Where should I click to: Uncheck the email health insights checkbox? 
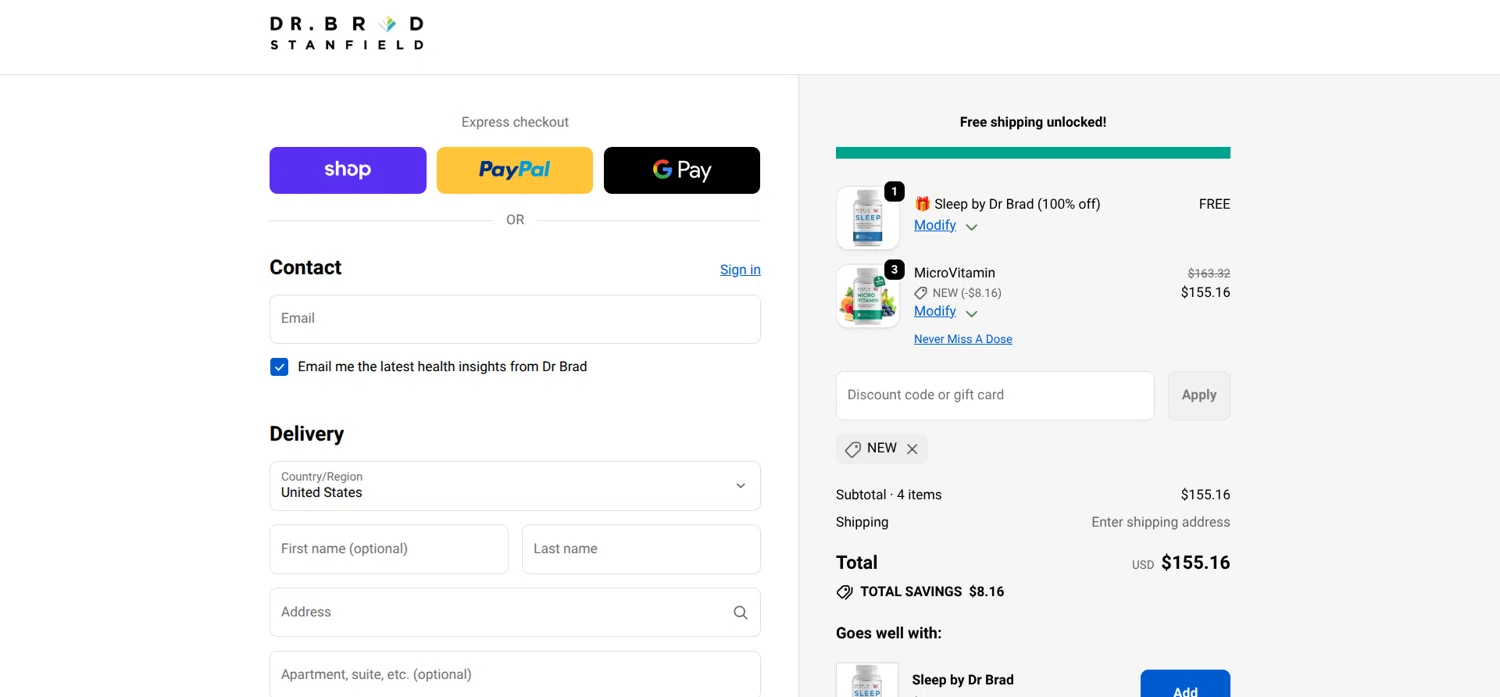coord(279,367)
